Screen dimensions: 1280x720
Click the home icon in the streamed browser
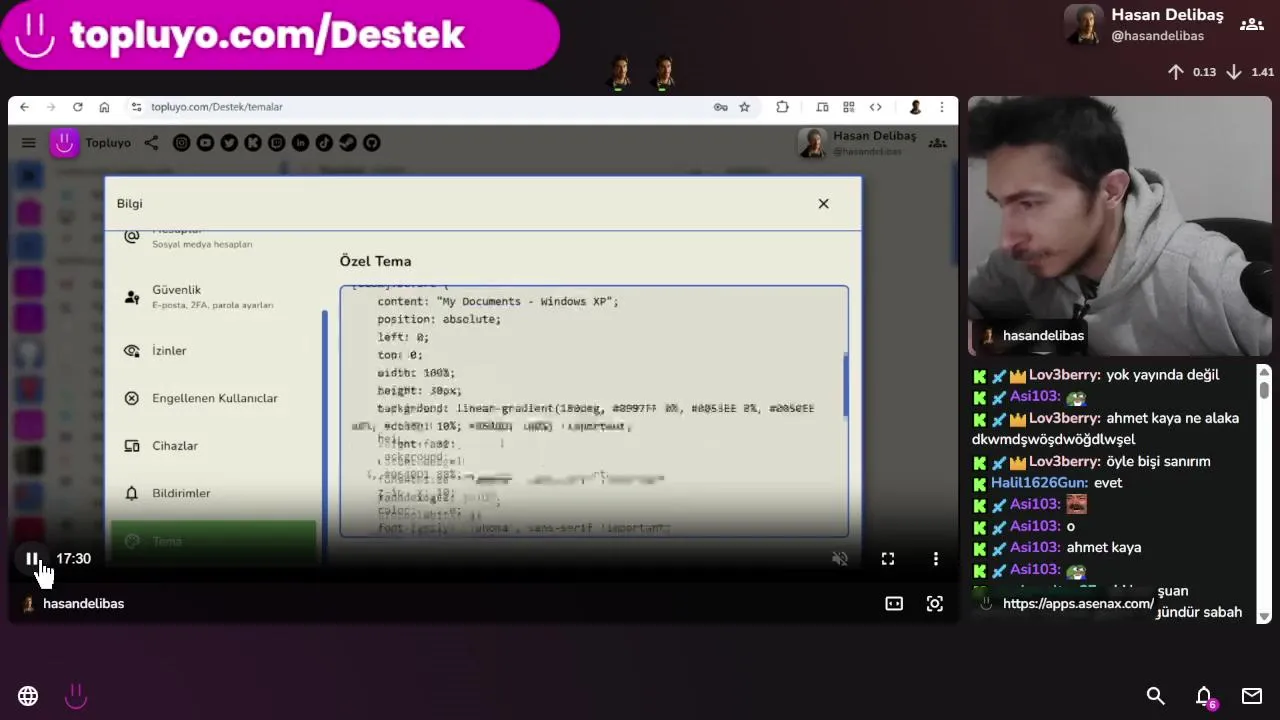pos(104,107)
